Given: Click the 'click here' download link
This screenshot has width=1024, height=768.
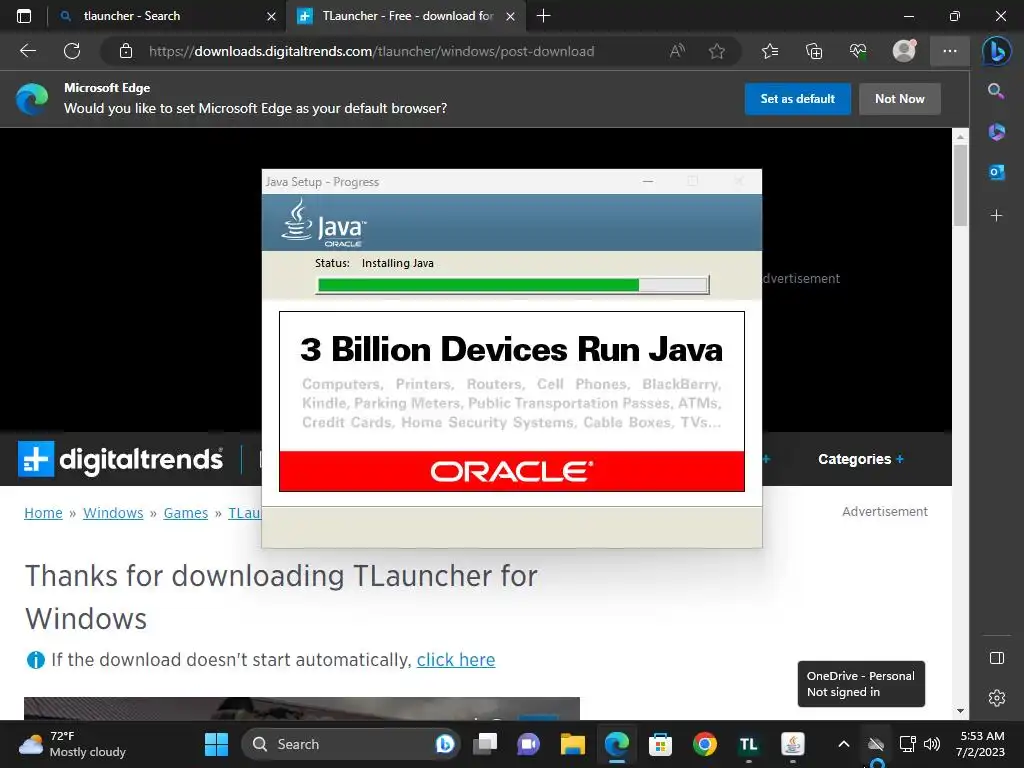Looking at the screenshot, I should click(456, 660).
